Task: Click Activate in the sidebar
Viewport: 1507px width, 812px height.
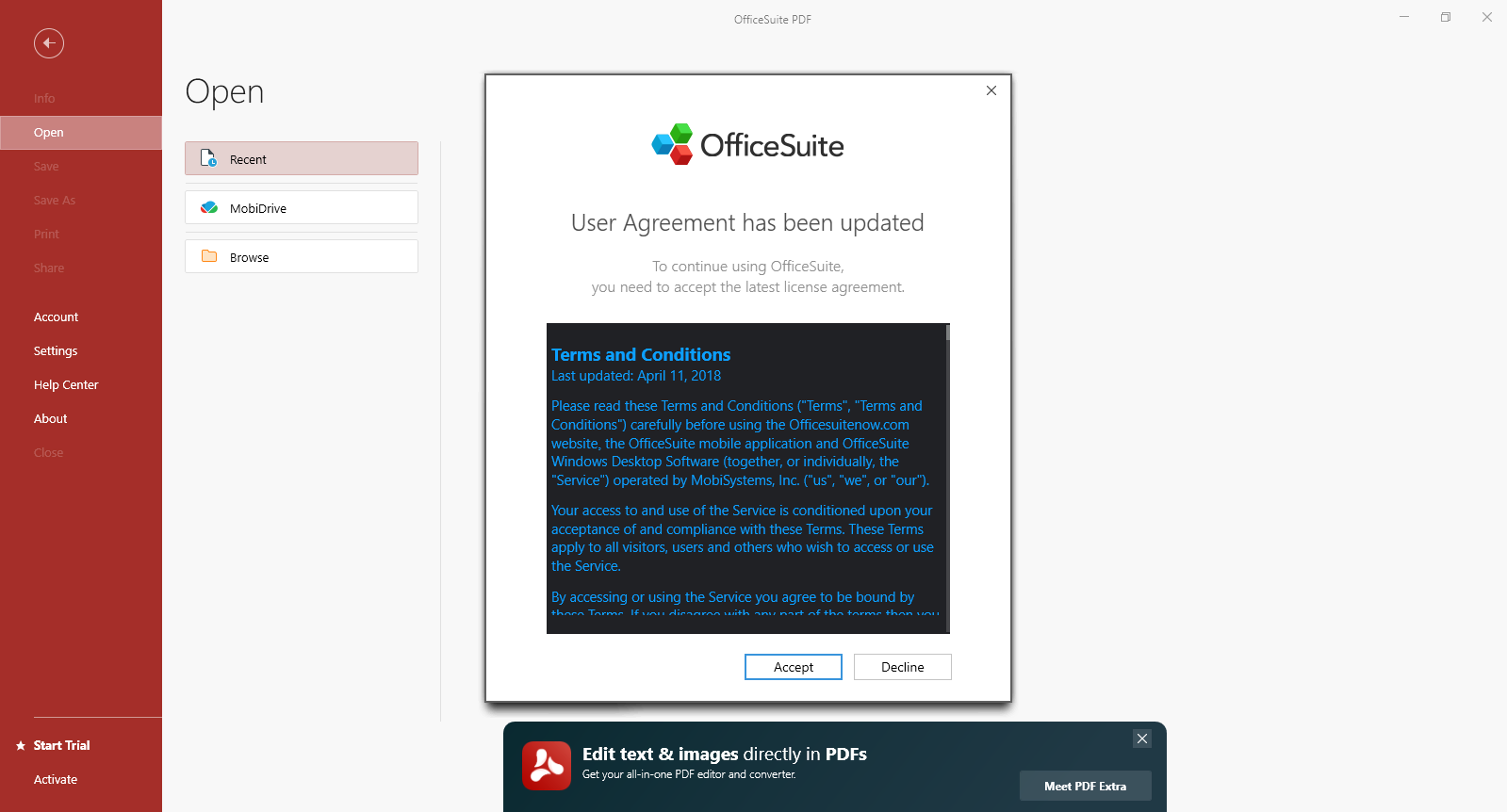Action: pos(81,780)
